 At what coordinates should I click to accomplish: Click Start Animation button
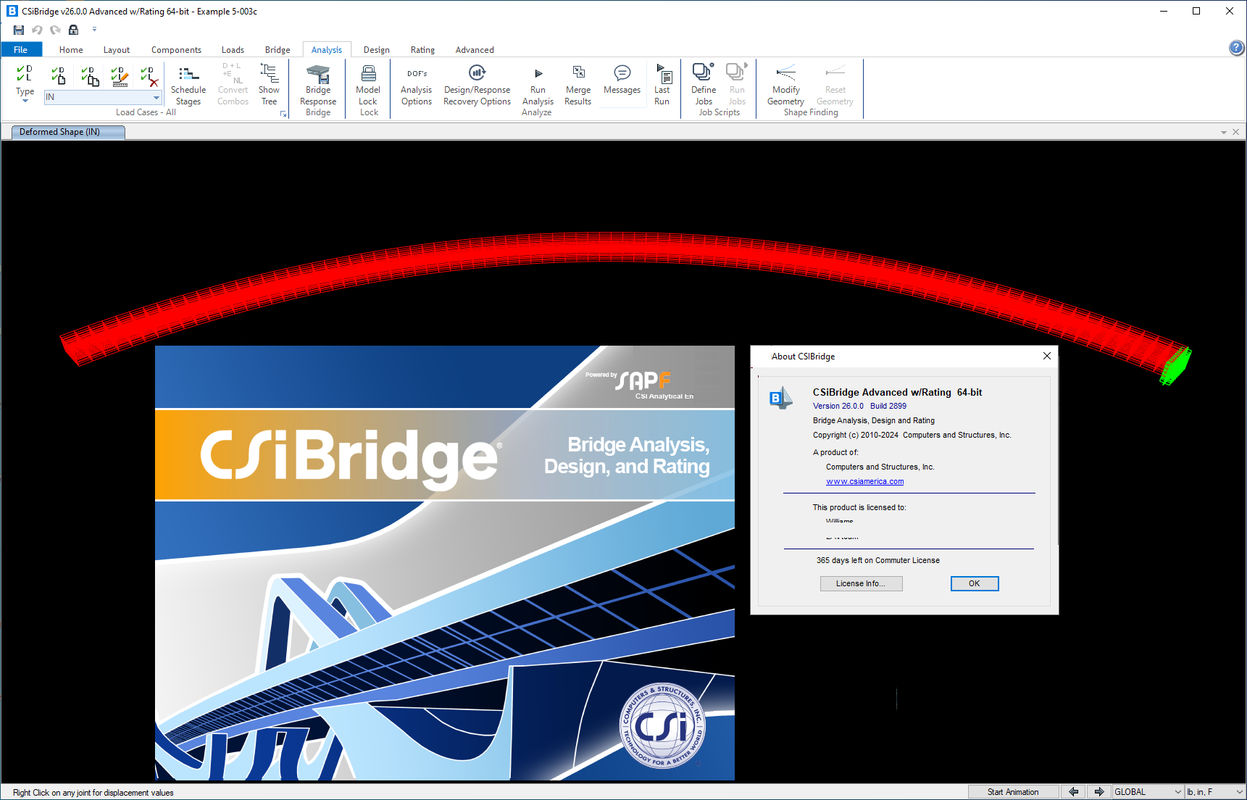point(1013,792)
